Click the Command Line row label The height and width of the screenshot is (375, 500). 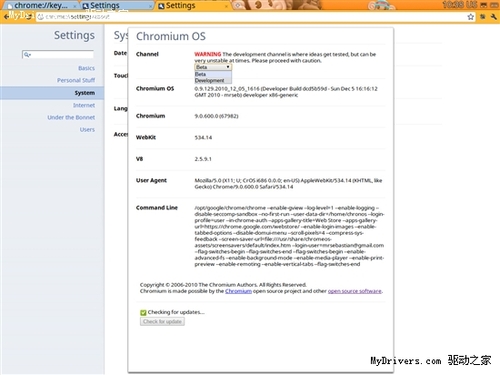coord(157,208)
